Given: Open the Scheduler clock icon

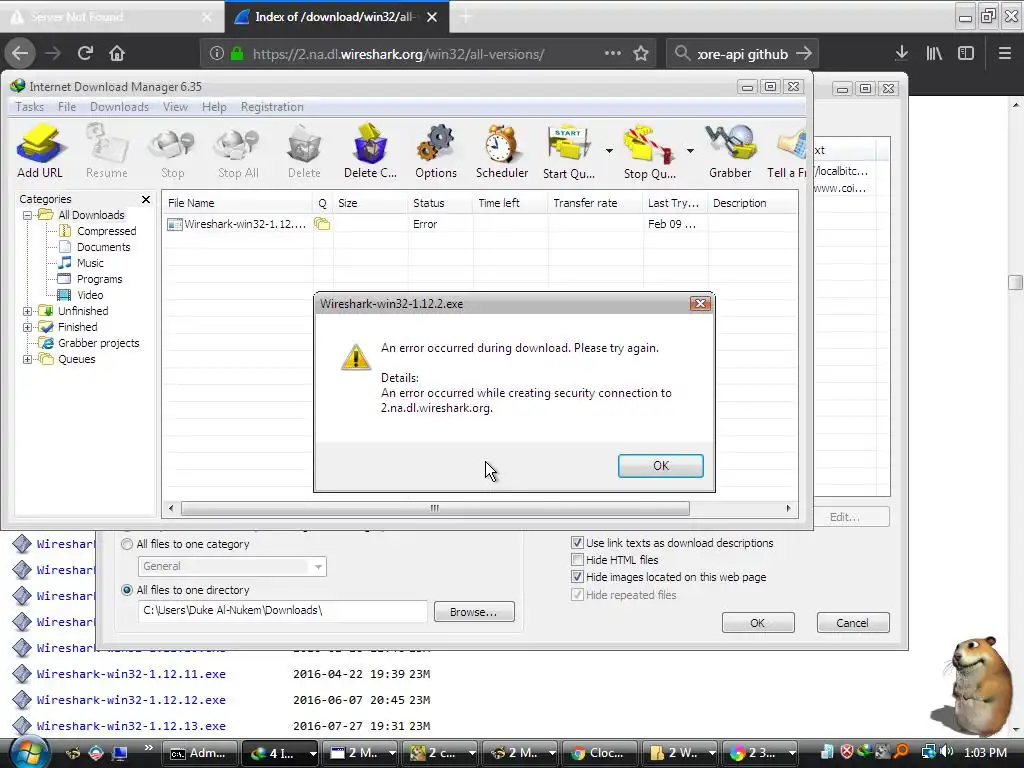Looking at the screenshot, I should [x=502, y=151].
